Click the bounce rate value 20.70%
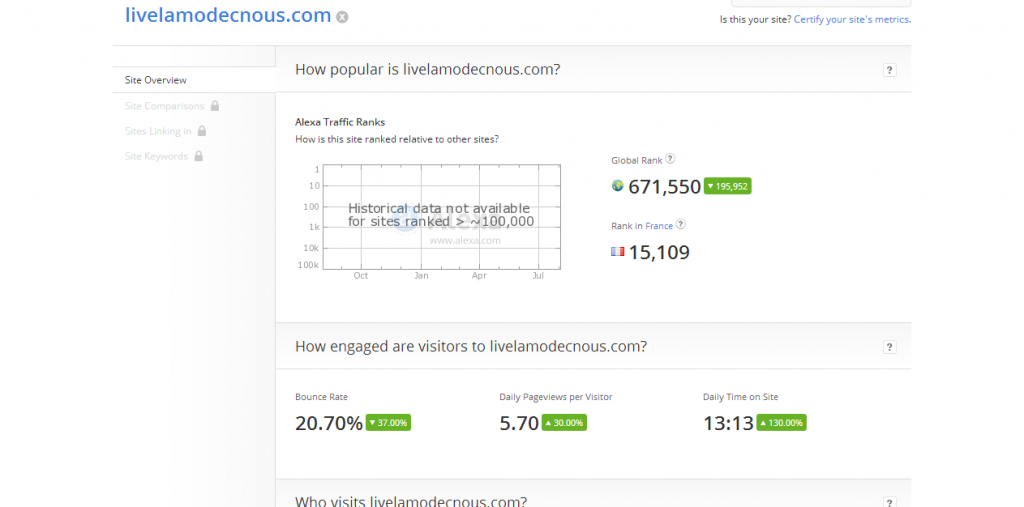The height and width of the screenshot is (507, 1024). pyautogui.click(x=328, y=423)
